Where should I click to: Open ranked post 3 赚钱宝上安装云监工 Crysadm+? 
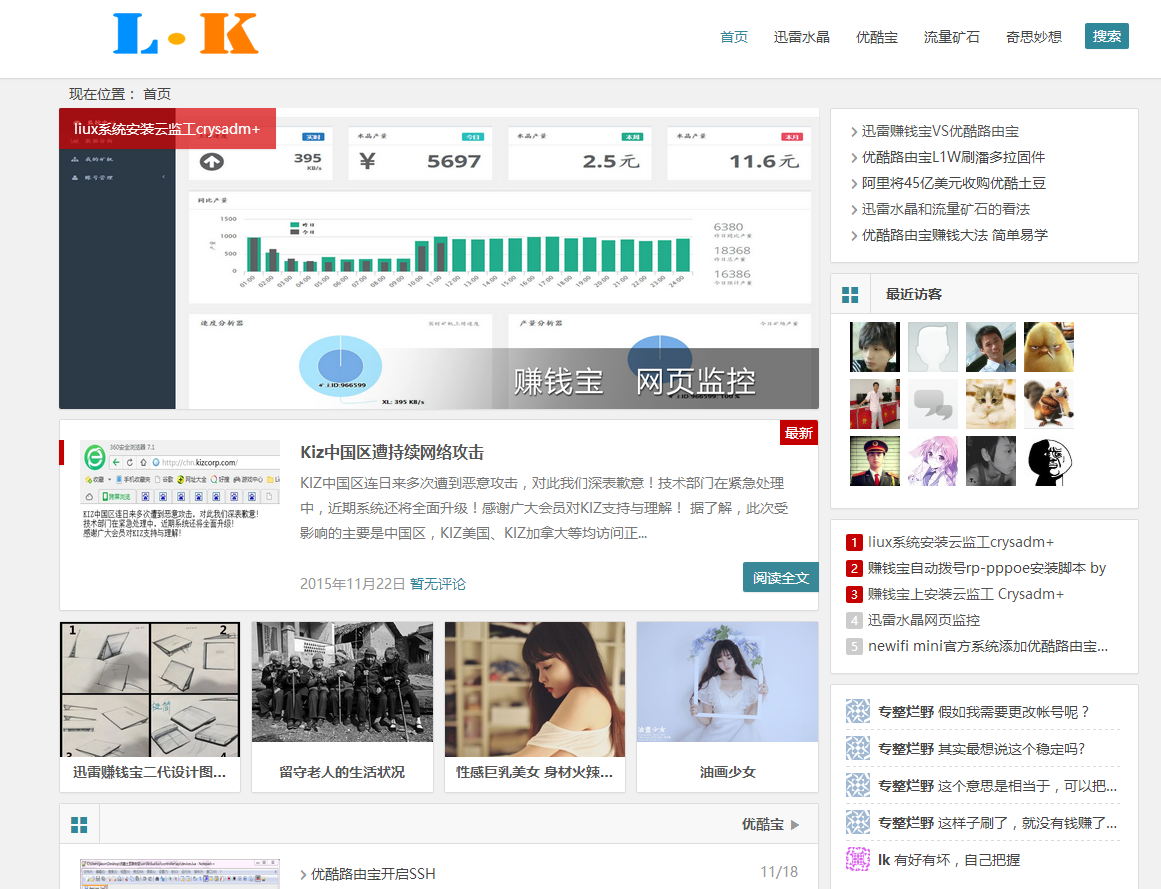(966, 594)
